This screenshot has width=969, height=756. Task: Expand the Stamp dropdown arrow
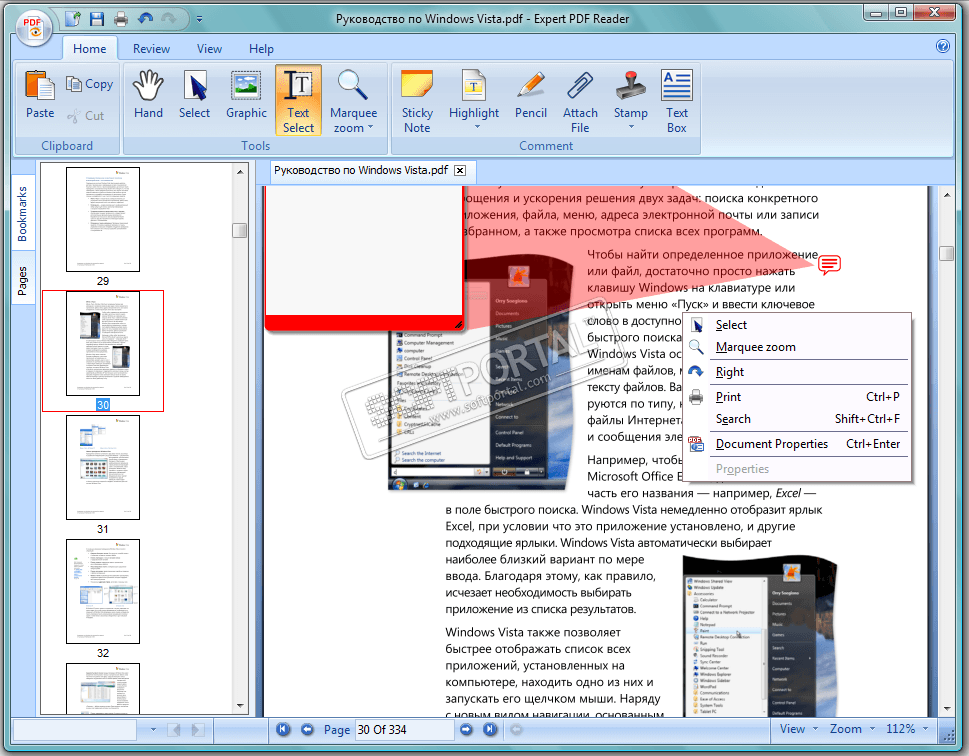tap(631, 127)
